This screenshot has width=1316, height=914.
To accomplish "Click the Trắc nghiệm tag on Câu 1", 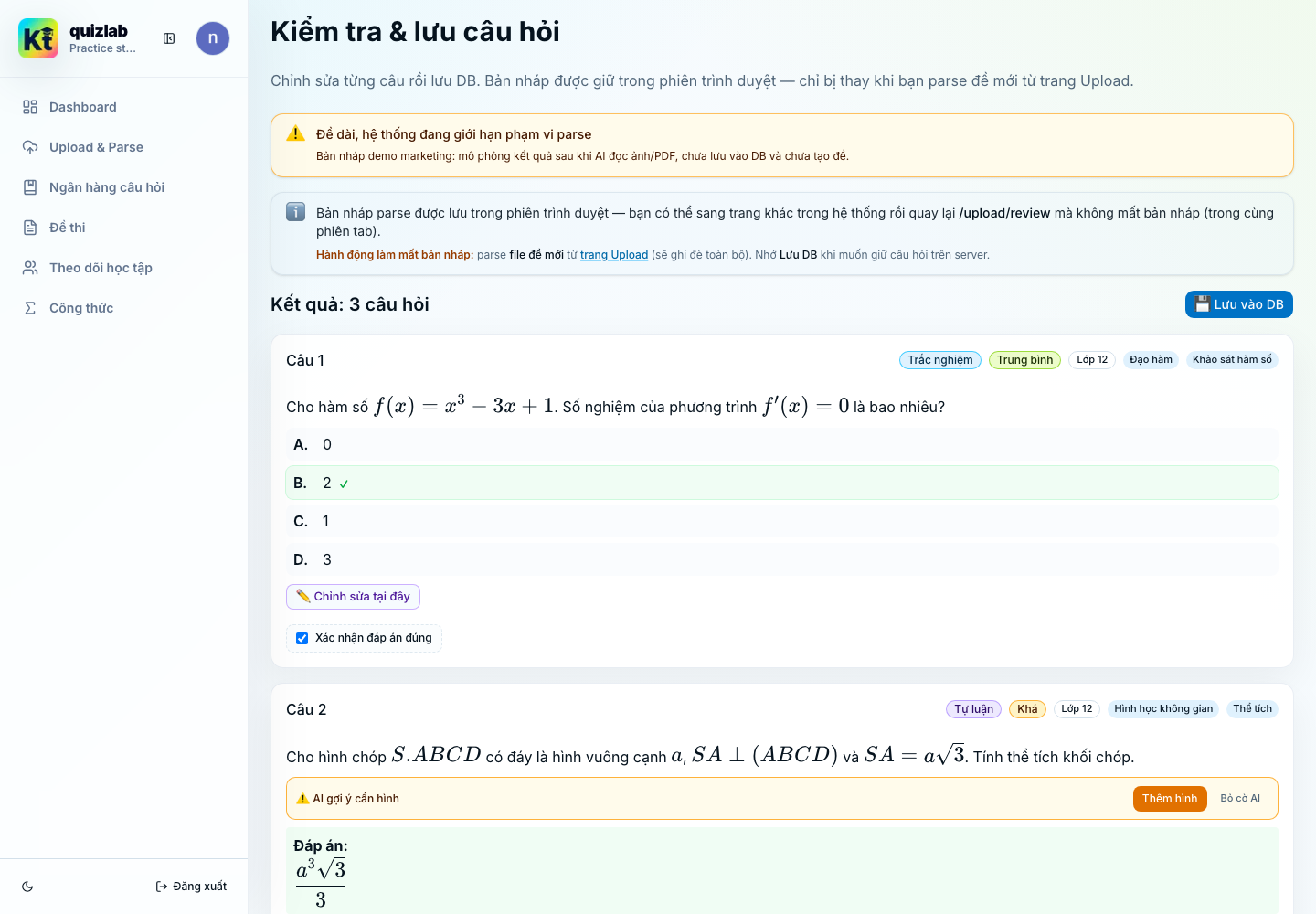I will point(940,360).
